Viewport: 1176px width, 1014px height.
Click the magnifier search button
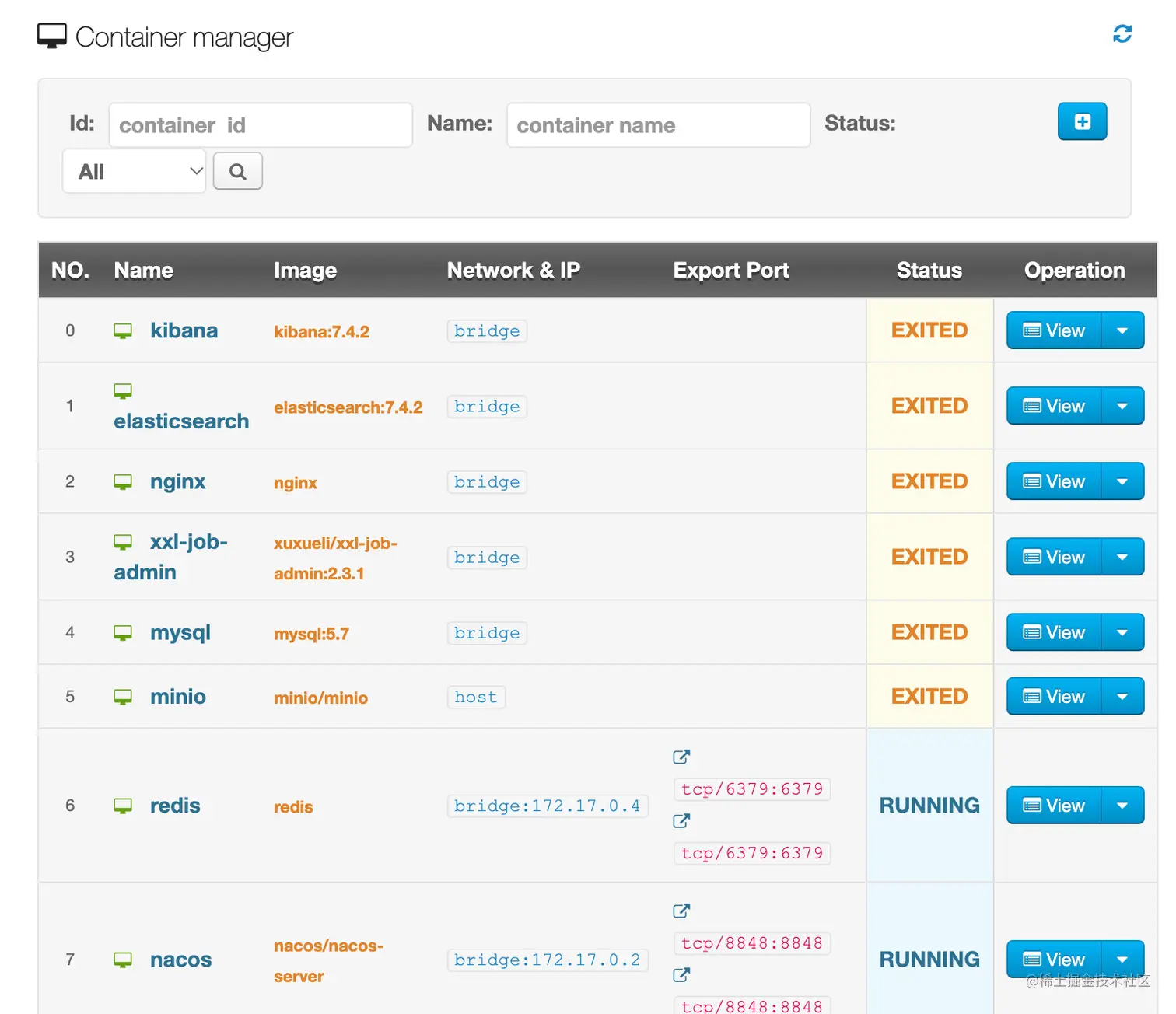point(238,171)
